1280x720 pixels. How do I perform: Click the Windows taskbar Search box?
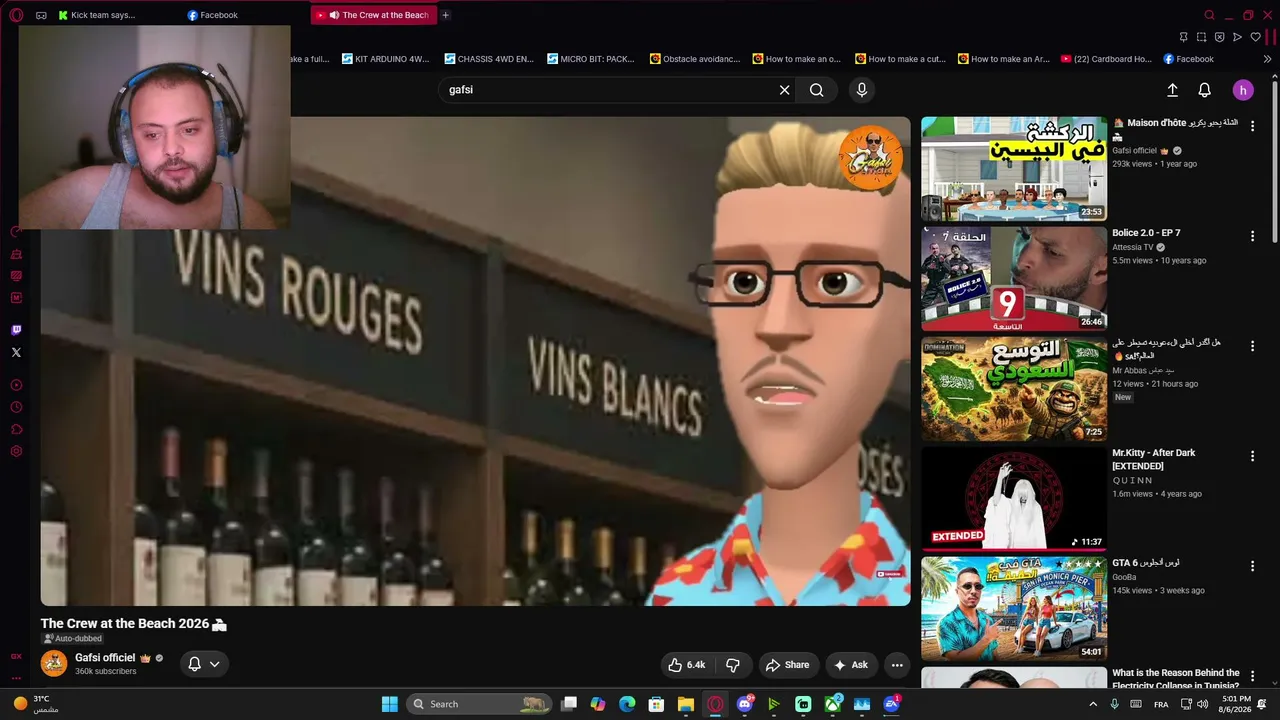click(x=480, y=704)
